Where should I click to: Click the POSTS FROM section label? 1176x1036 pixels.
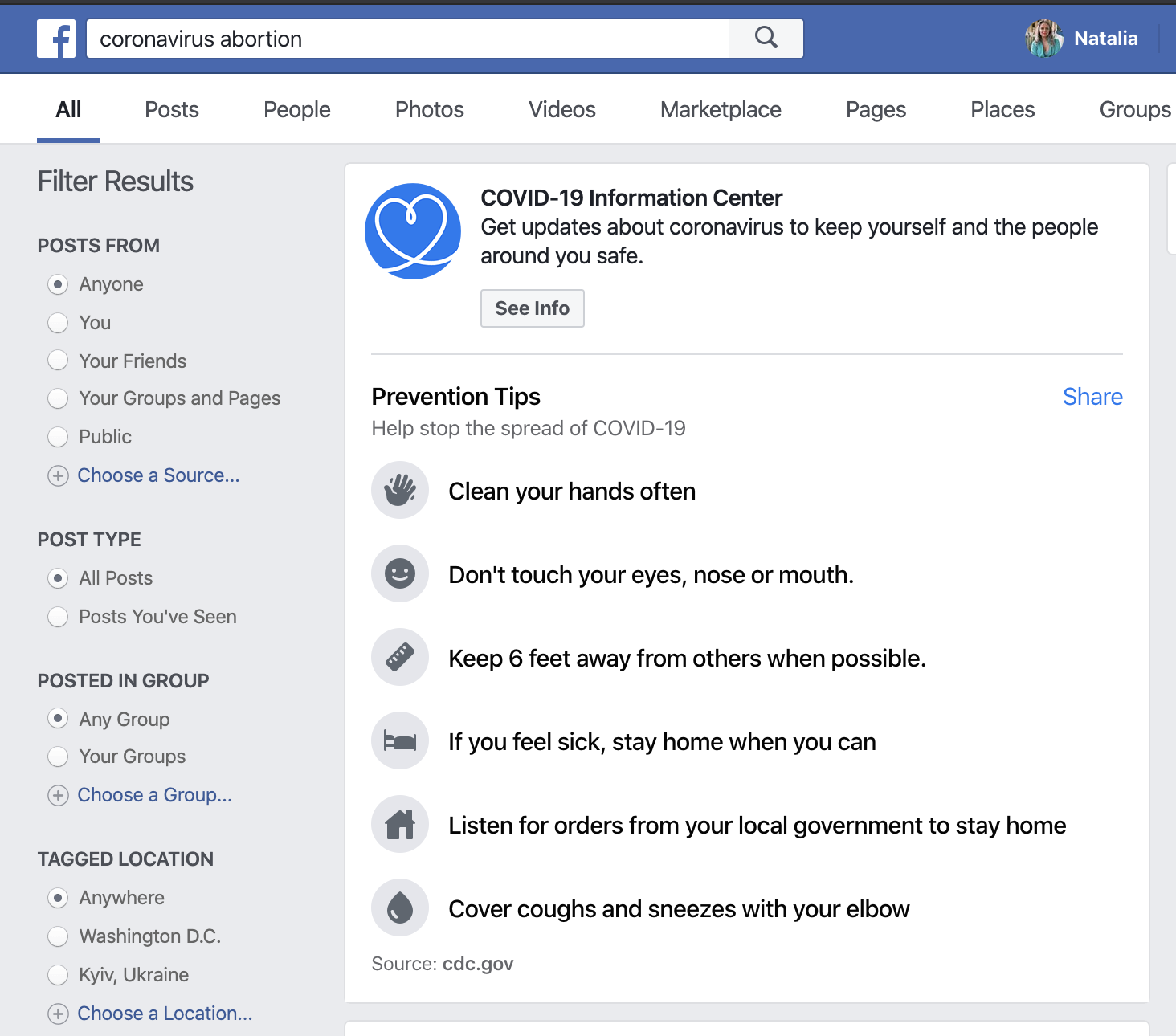click(98, 246)
